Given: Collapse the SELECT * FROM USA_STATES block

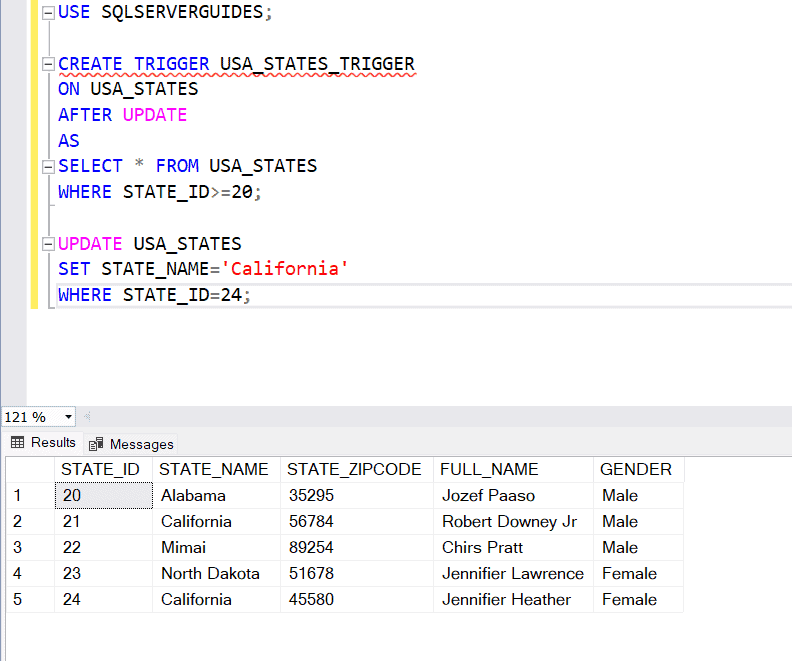Looking at the screenshot, I should 48,167.
